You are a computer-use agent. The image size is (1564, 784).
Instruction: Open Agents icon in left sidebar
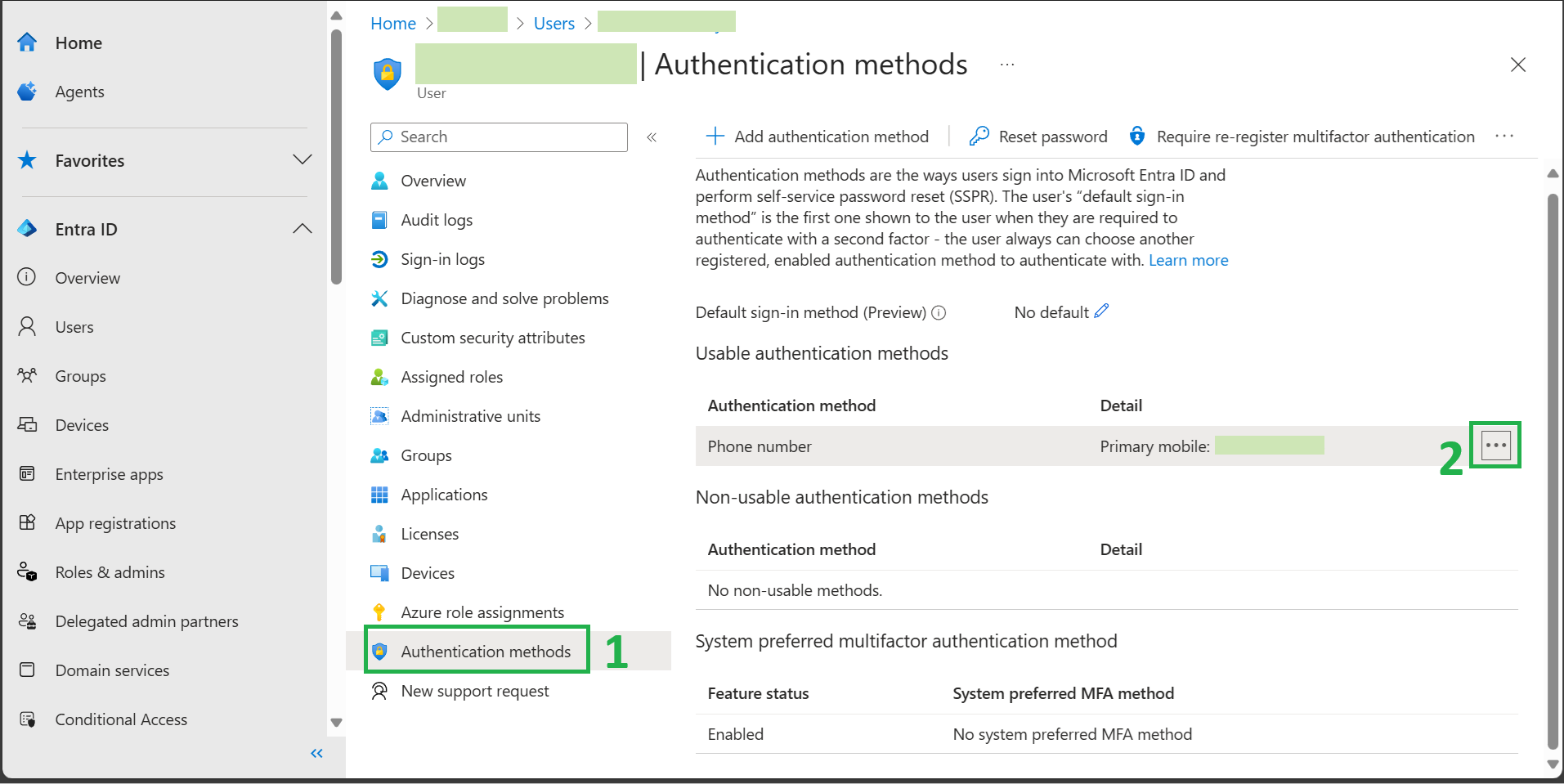pos(27,92)
